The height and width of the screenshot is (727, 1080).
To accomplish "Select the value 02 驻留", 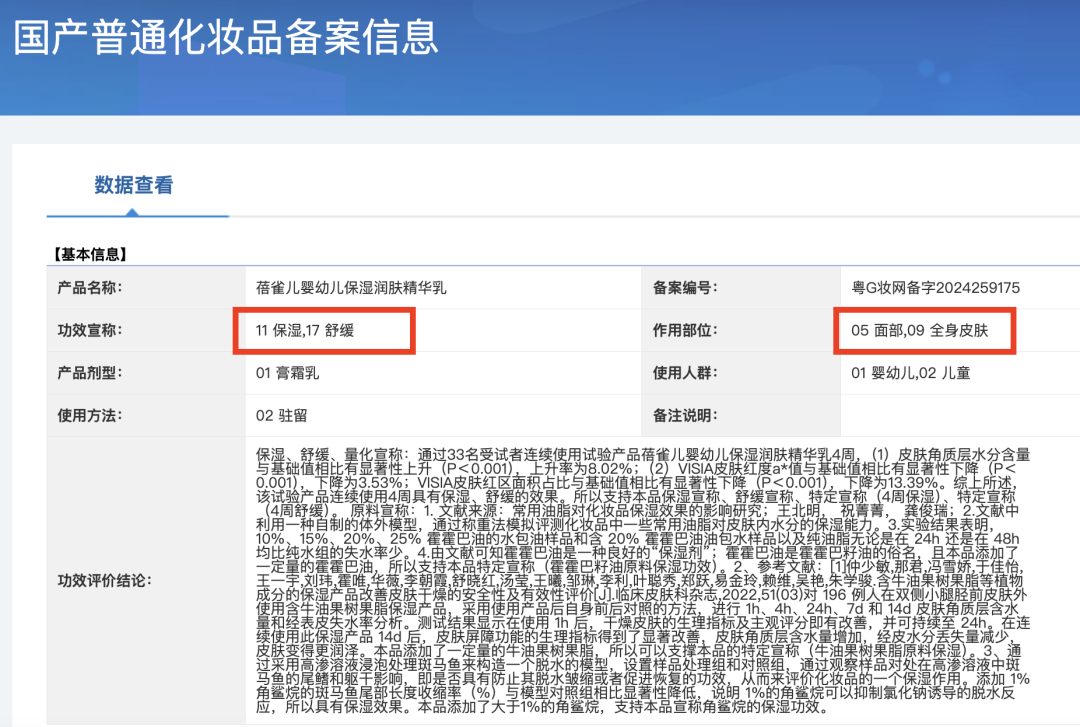I will pyautogui.click(x=281, y=416).
